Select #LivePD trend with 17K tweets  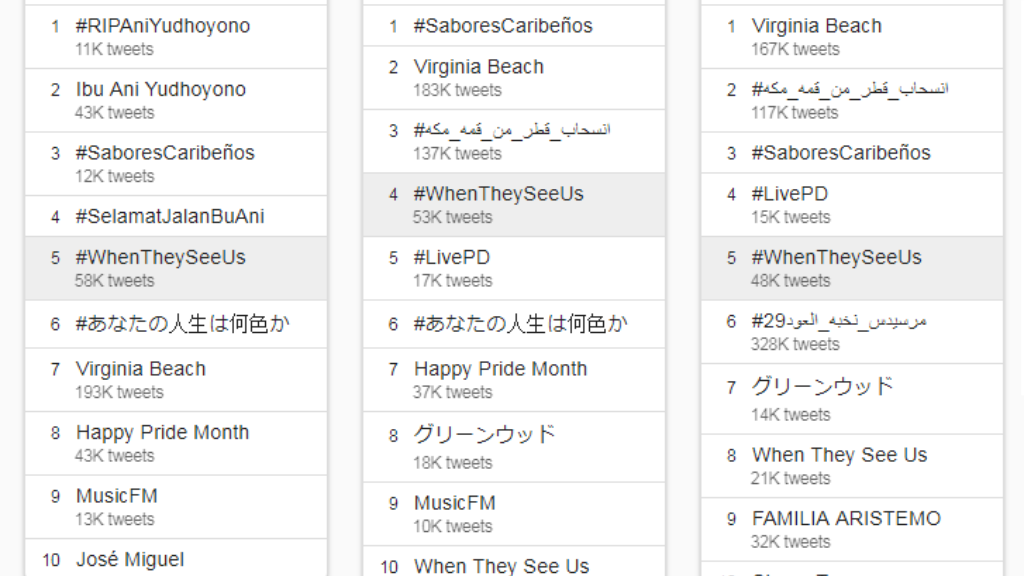click(452, 257)
